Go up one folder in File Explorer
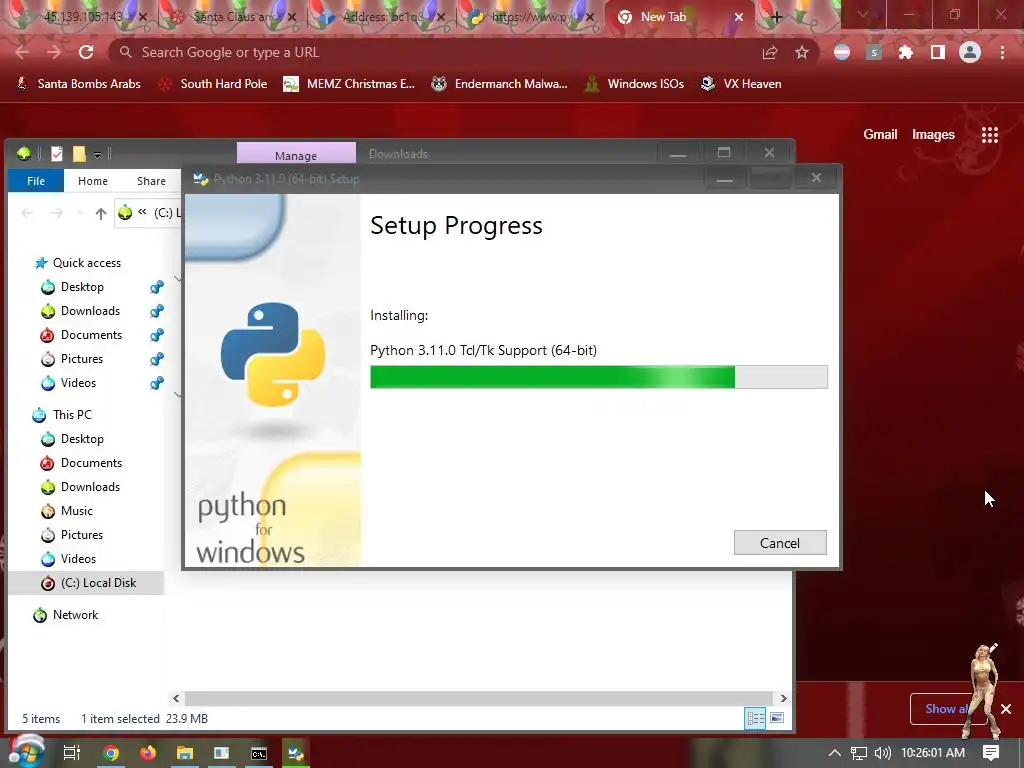The width and height of the screenshot is (1024, 768). click(101, 213)
